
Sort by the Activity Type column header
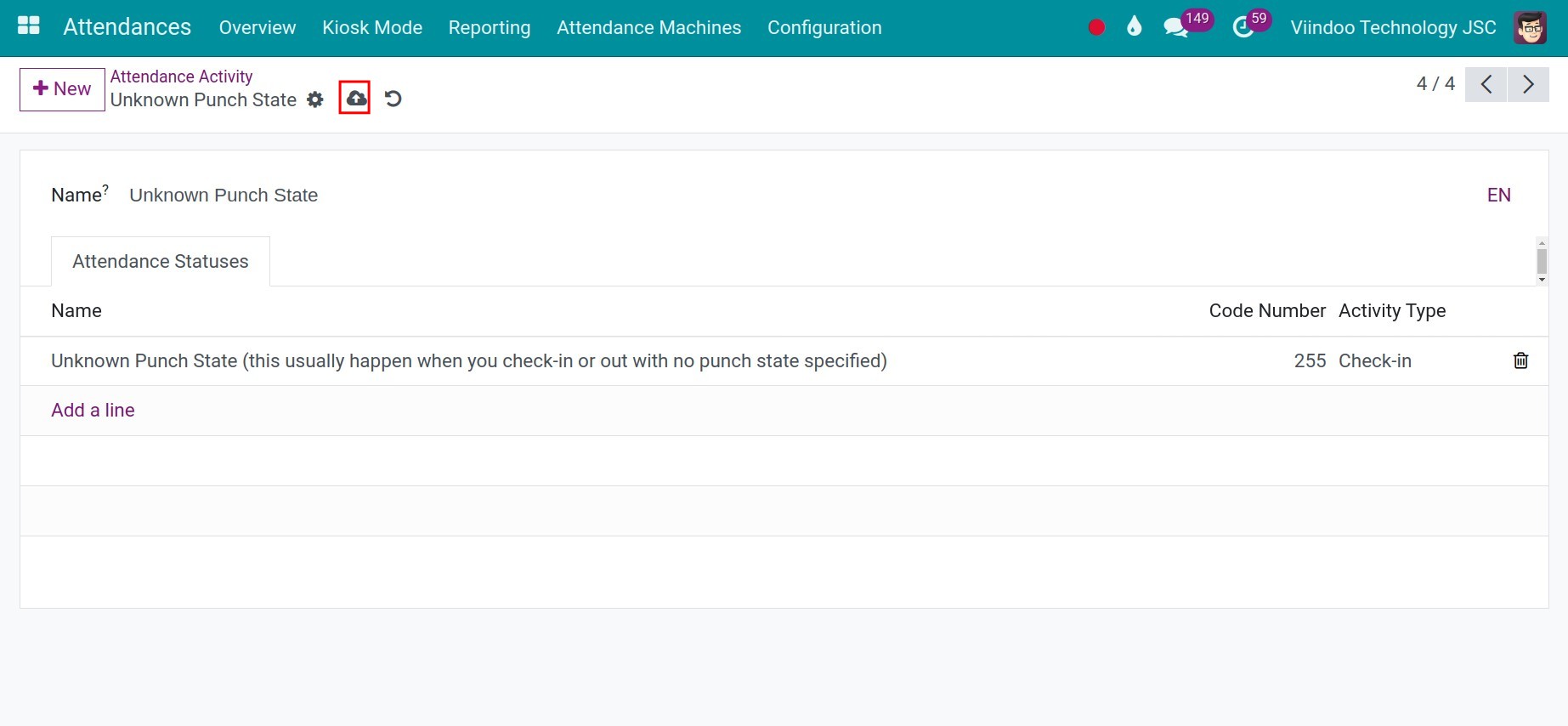(1391, 310)
